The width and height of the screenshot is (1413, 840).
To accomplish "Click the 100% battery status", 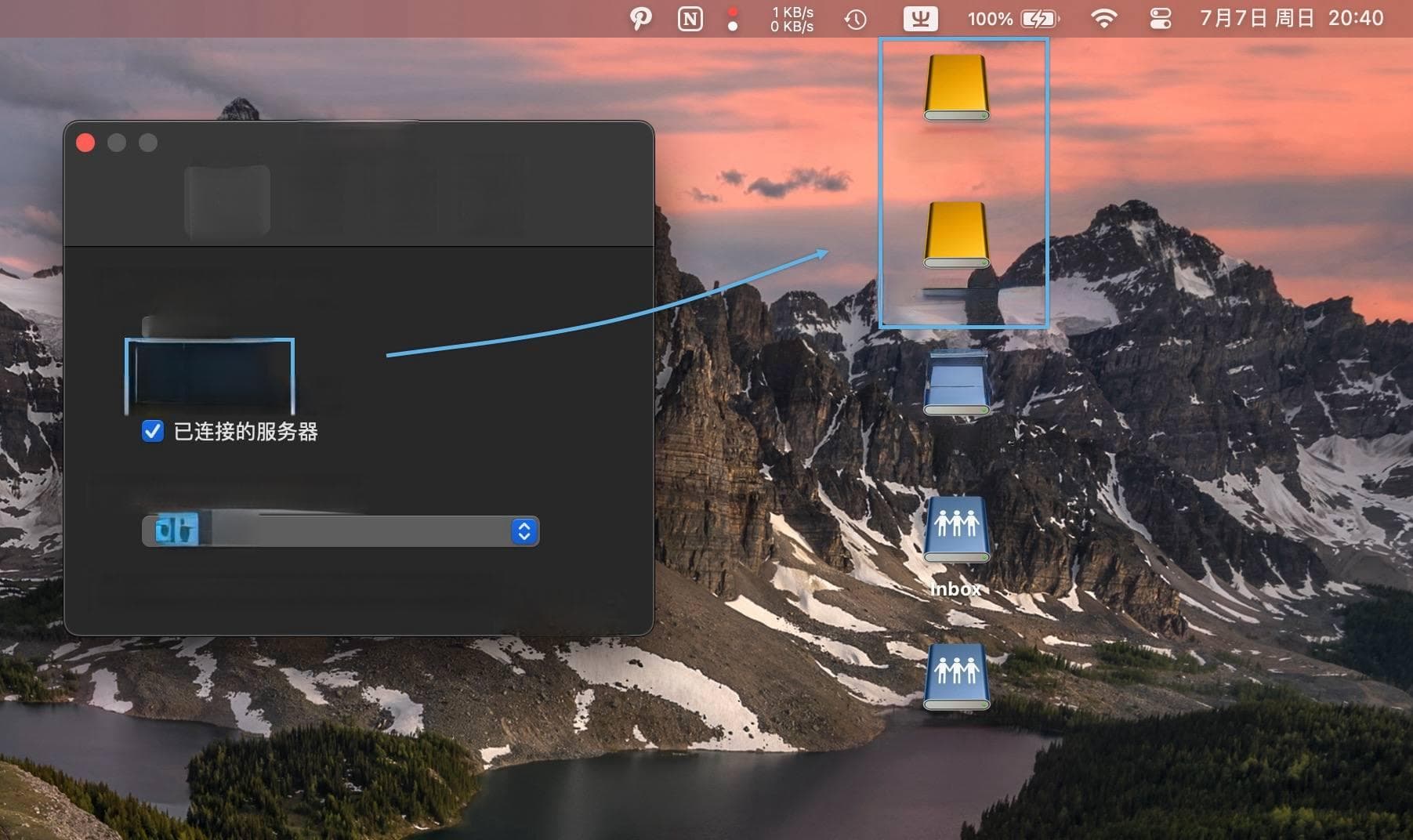I will tap(1013, 19).
